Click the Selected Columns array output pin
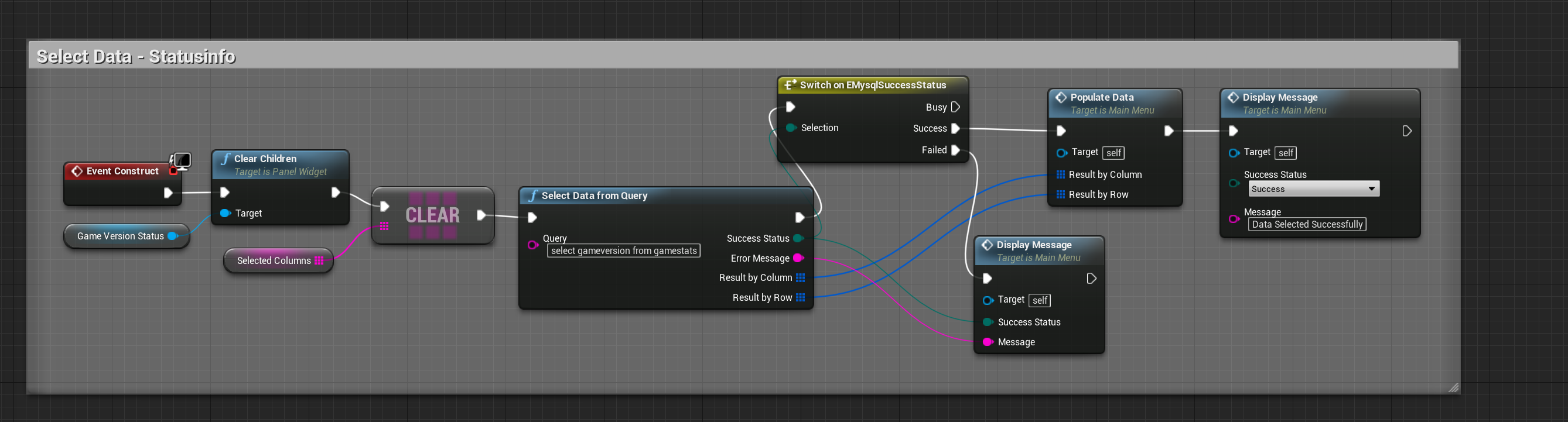 pyautogui.click(x=319, y=260)
